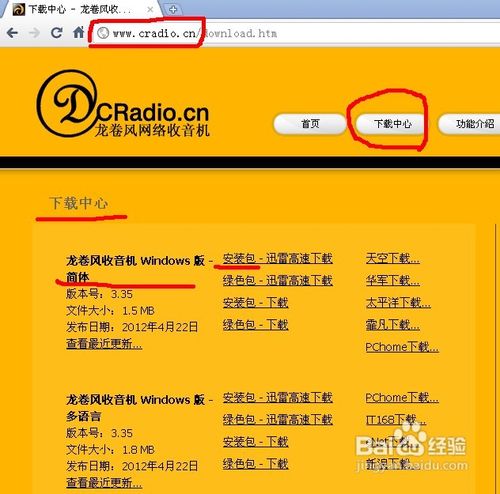Click the CRadio.cn circular D logo
This screenshot has height=494, width=500.
pyautogui.click(x=67, y=103)
